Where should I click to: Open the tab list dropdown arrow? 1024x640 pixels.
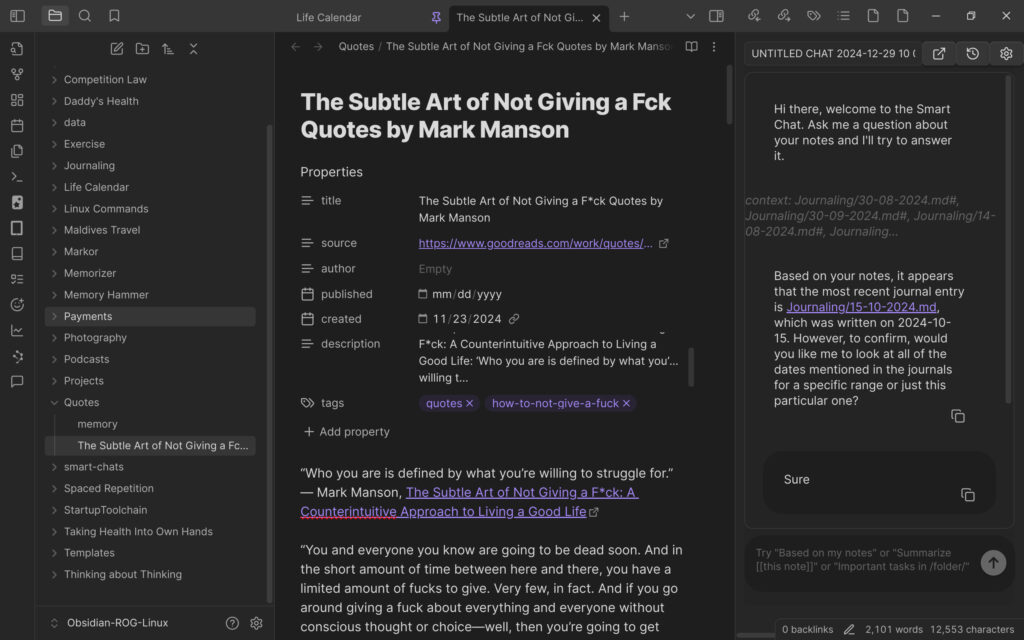(690, 17)
